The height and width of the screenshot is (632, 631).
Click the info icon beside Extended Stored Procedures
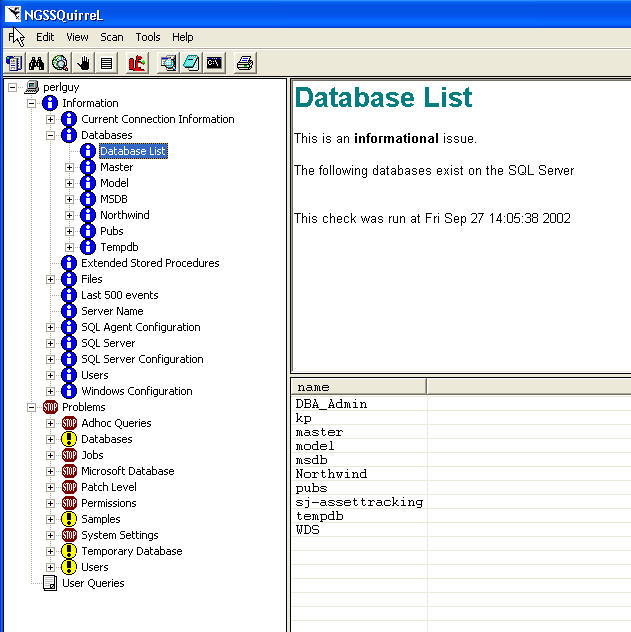[x=69, y=263]
